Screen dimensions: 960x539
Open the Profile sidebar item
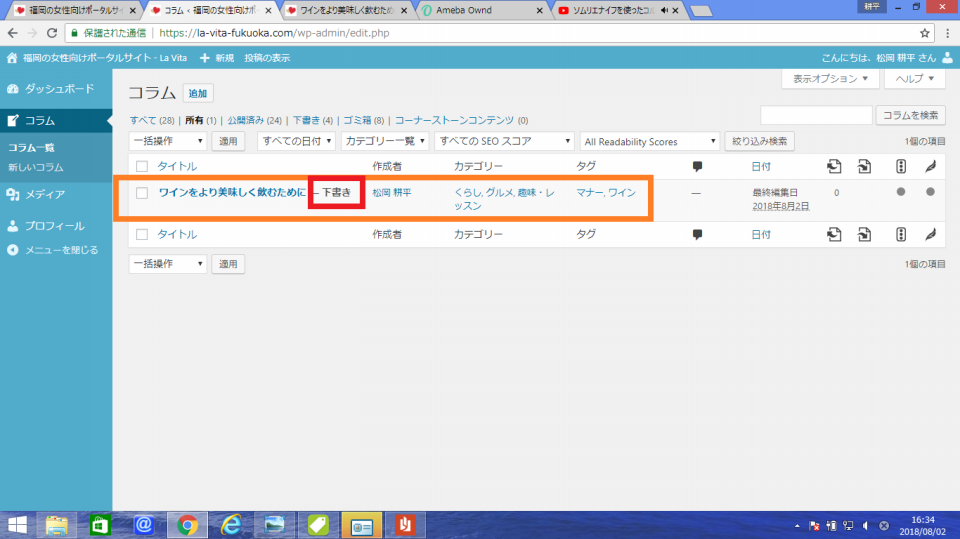click(x=56, y=226)
